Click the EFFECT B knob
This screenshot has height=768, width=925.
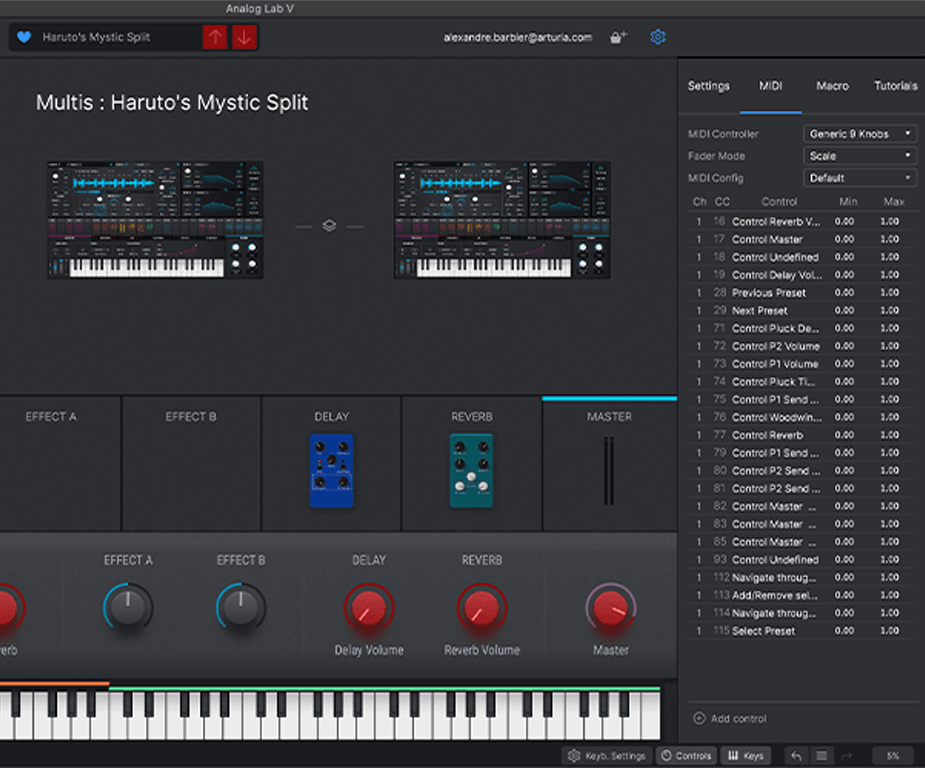click(x=241, y=607)
